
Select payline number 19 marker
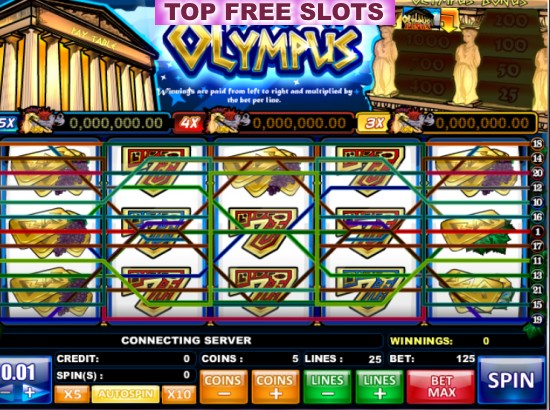[537, 319]
